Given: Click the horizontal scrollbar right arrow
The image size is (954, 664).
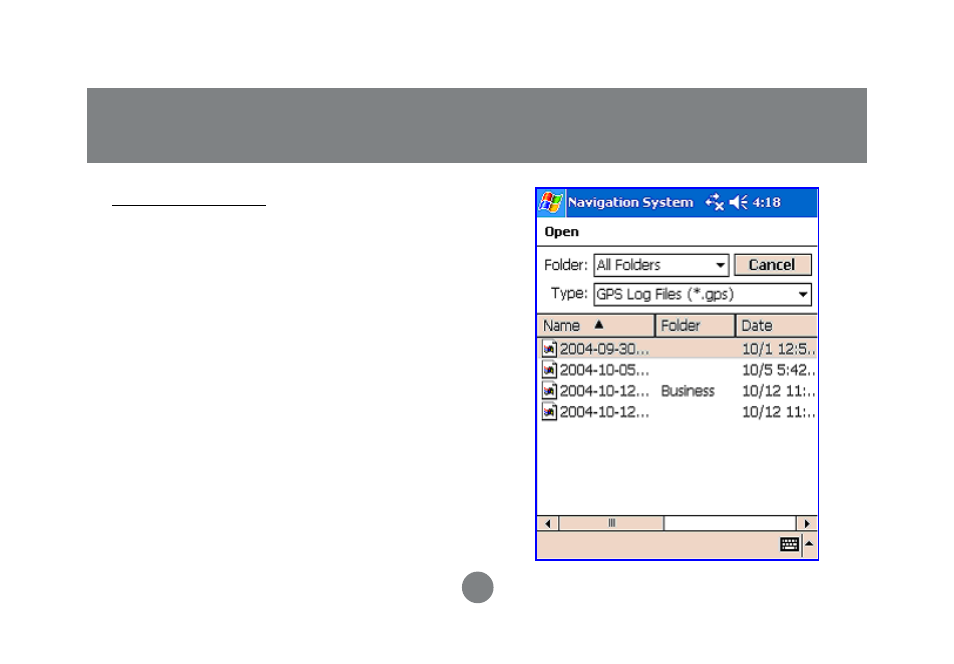Looking at the screenshot, I should pos(807,523).
